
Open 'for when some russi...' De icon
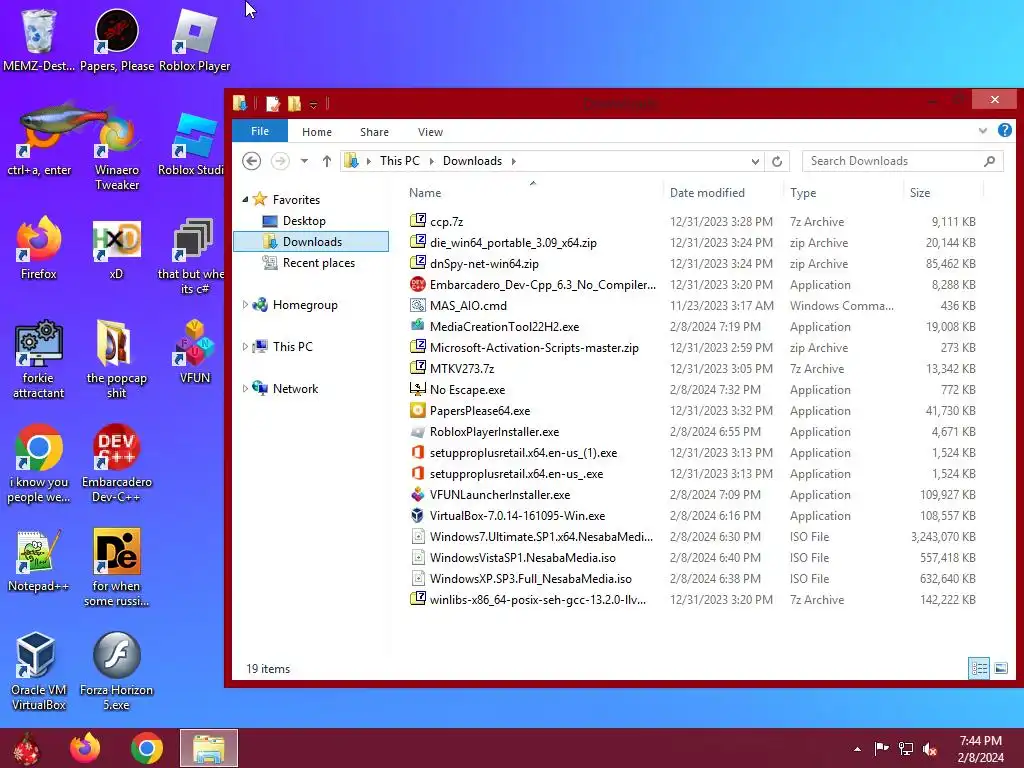pos(116,567)
